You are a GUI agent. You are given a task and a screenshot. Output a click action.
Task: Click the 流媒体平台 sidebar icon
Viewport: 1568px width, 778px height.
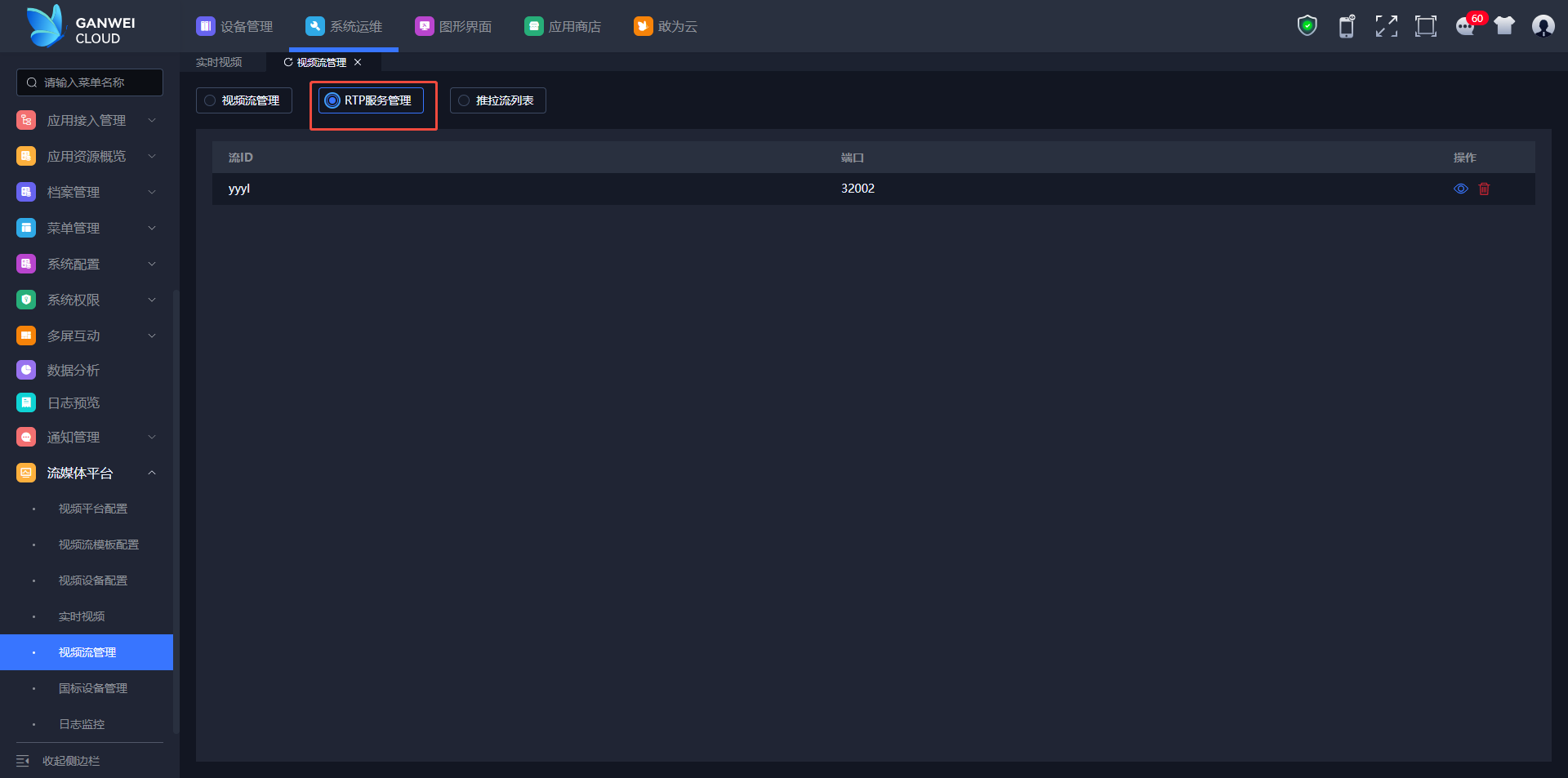26,473
